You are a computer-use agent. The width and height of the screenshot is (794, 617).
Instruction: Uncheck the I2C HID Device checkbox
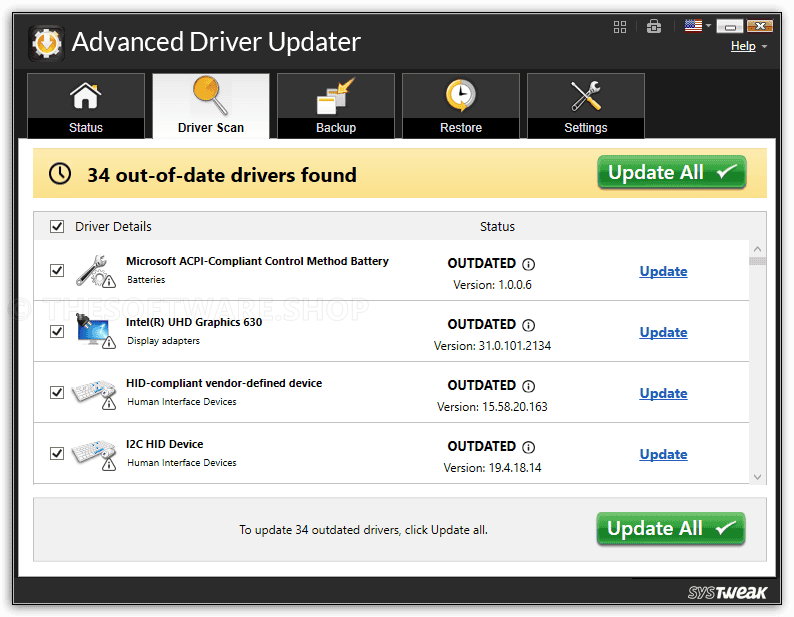(x=57, y=453)
